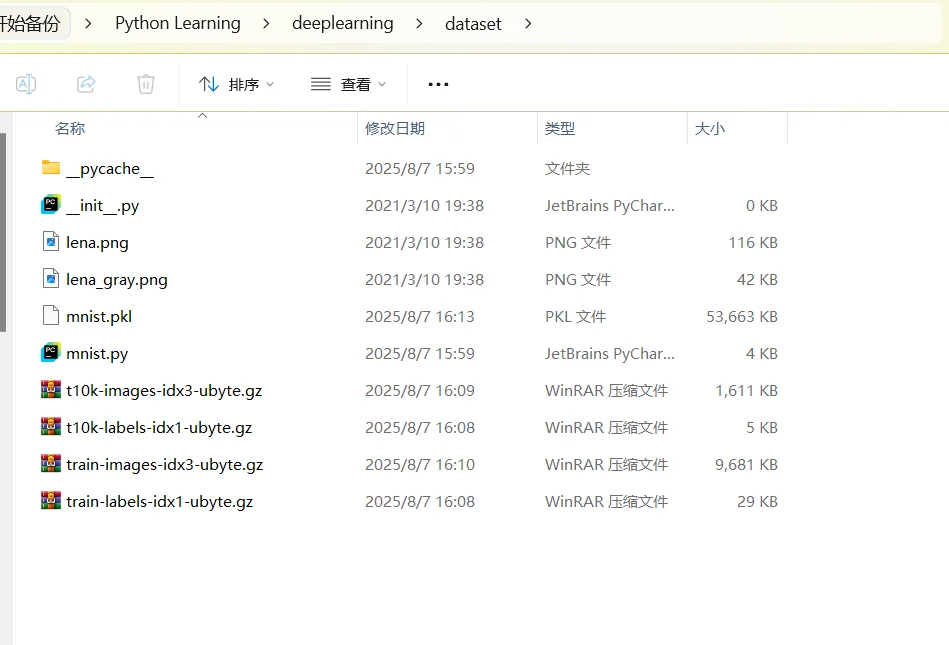The height and width of the screenshot is (645, 949).
Task: Sort by the 修改日期 column header
Action: pos(395,128)
